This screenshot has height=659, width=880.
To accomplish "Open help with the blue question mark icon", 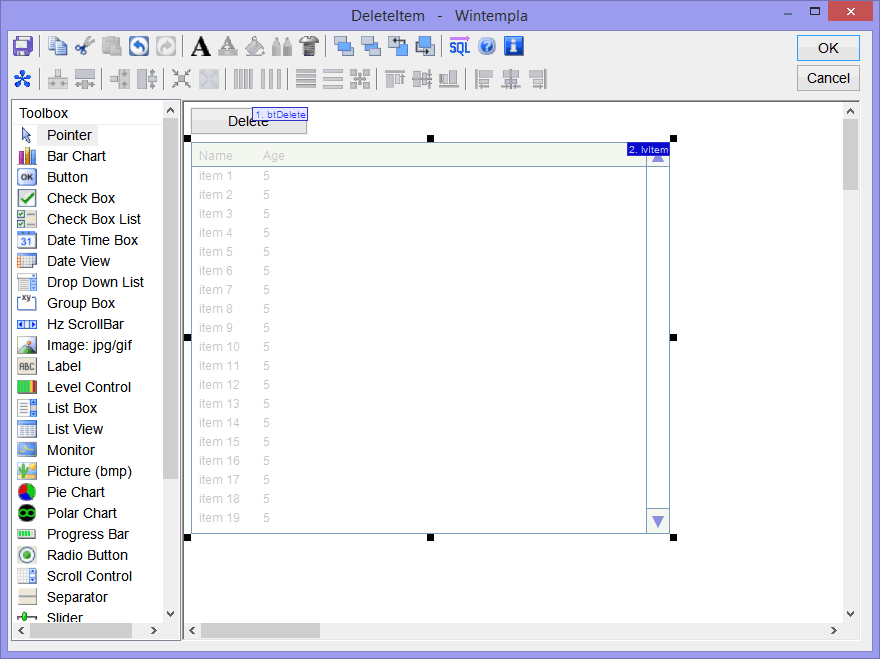I will point(487,47).
